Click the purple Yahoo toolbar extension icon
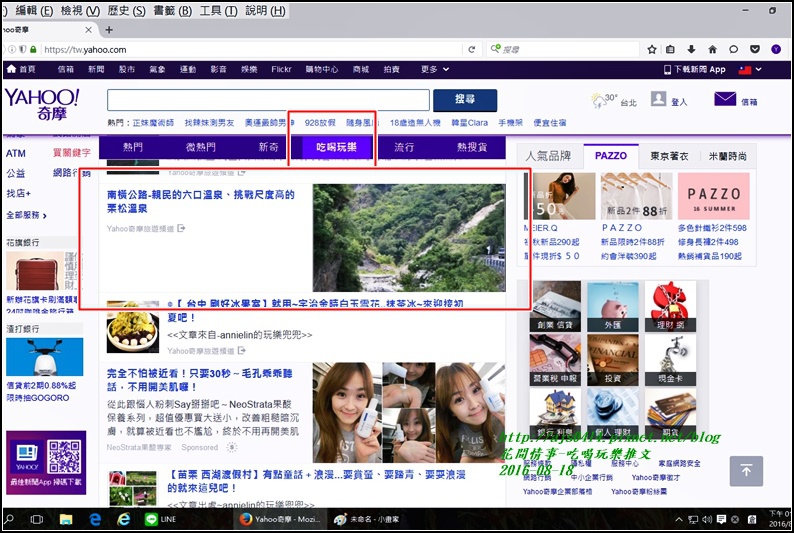The width and height of the screenshot is (794, 533). (775, 49)
